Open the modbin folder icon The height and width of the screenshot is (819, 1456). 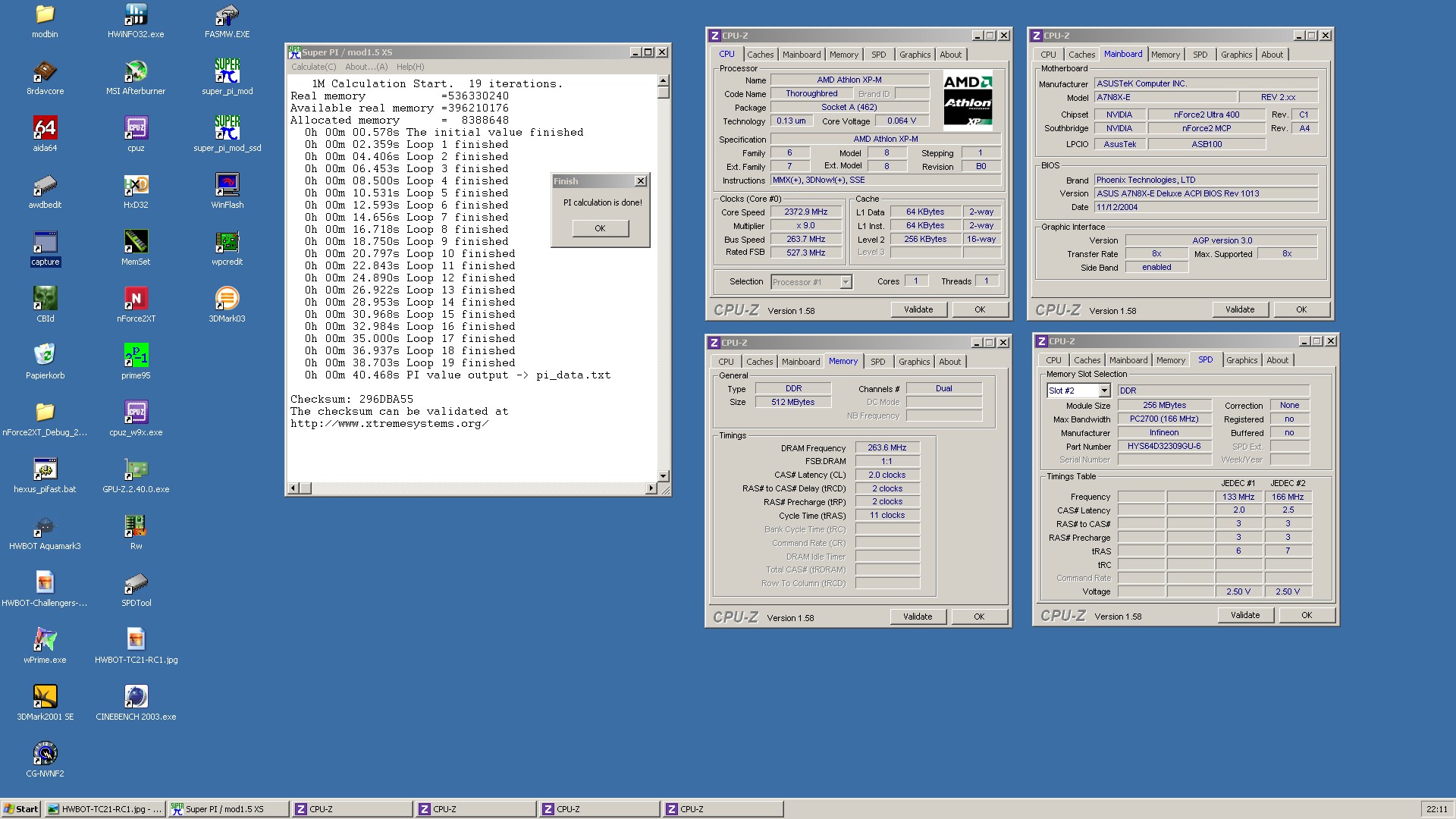pos(45,20)
